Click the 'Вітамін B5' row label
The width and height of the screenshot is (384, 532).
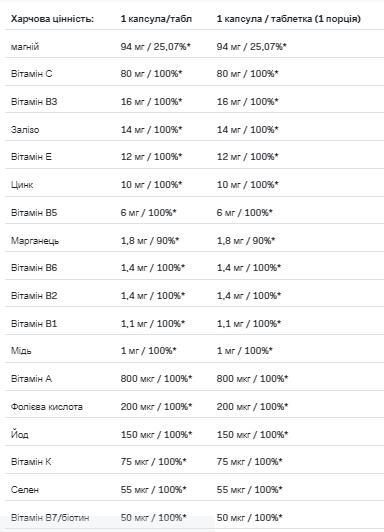34,213
